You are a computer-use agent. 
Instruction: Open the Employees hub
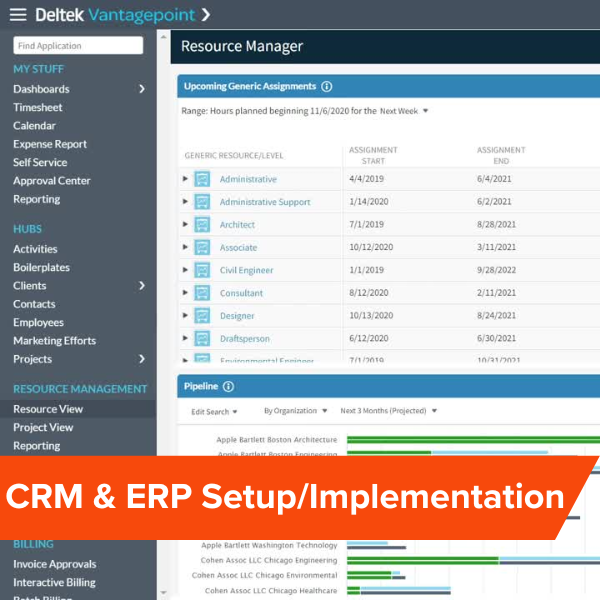click(39, 323)
